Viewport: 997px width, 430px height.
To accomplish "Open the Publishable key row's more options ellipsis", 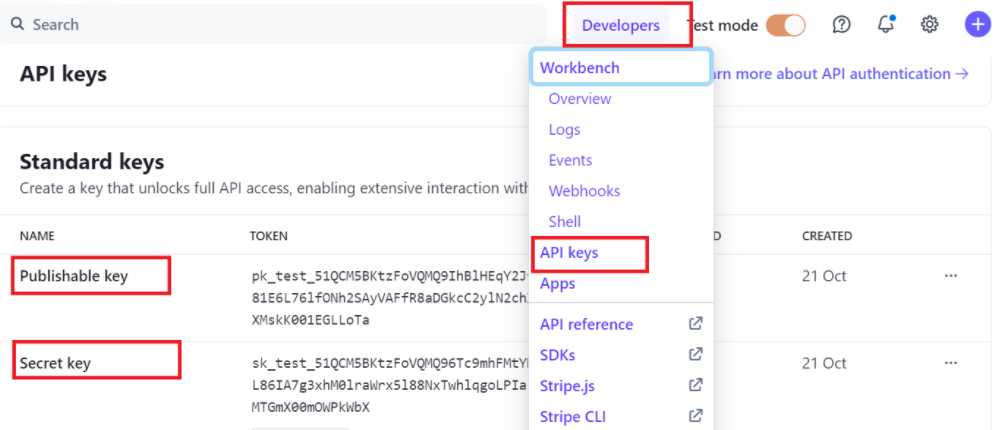I will (951, 275).
